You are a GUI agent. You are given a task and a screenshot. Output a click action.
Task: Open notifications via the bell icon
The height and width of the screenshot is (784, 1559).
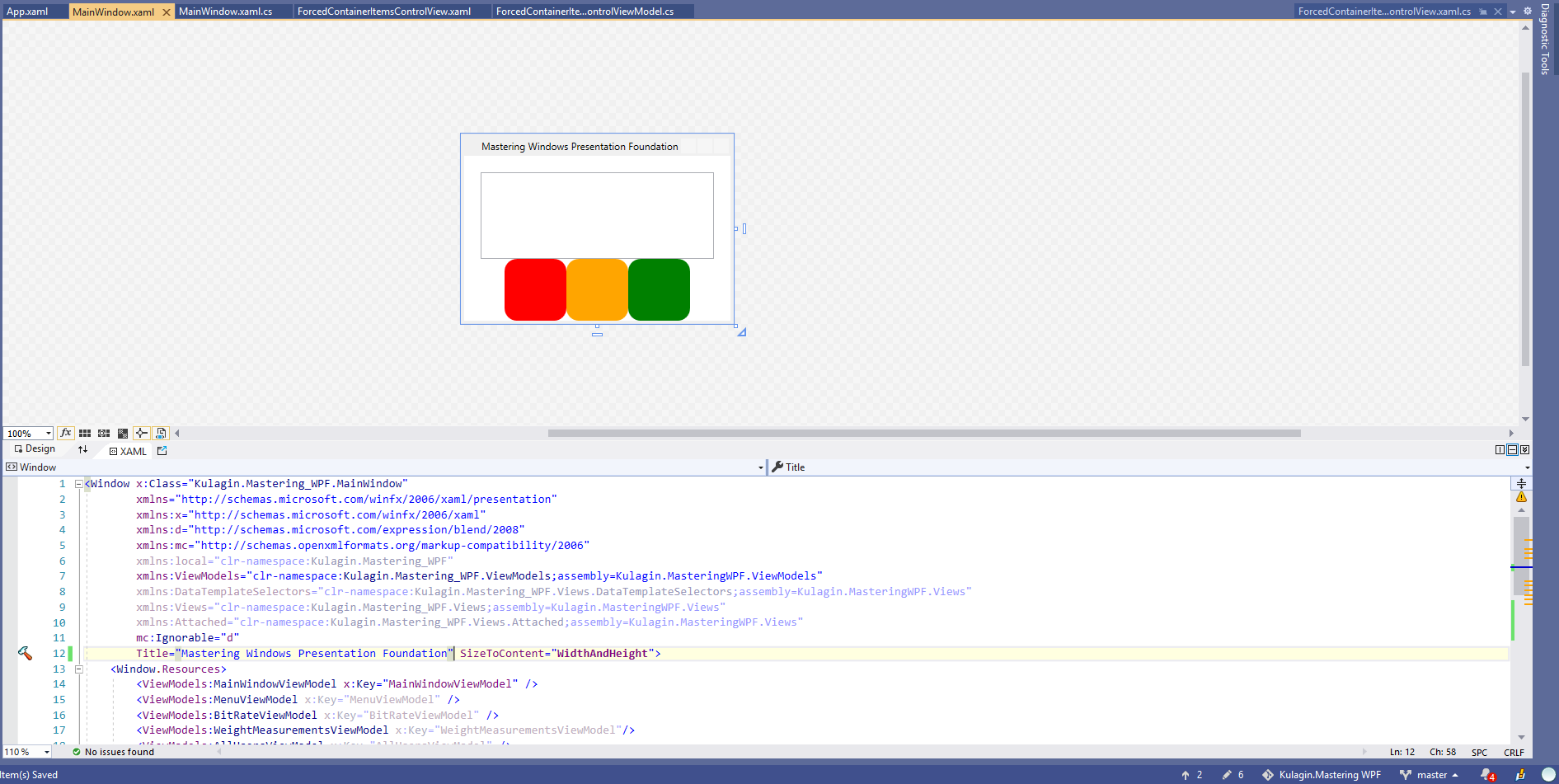coord(1486,774)
